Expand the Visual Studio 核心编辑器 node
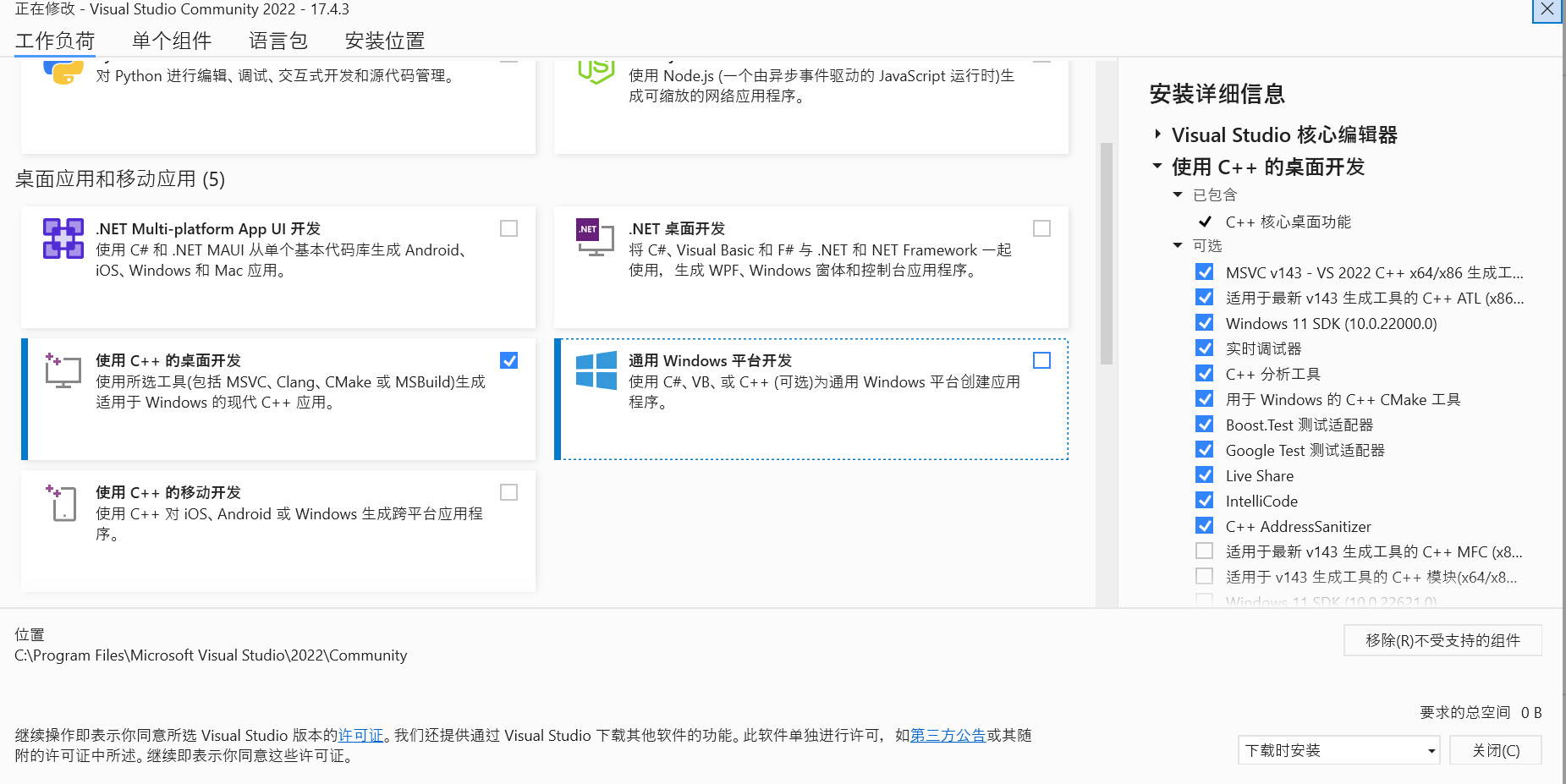This screenshot has width=1566, height=784. (1157, 134)
